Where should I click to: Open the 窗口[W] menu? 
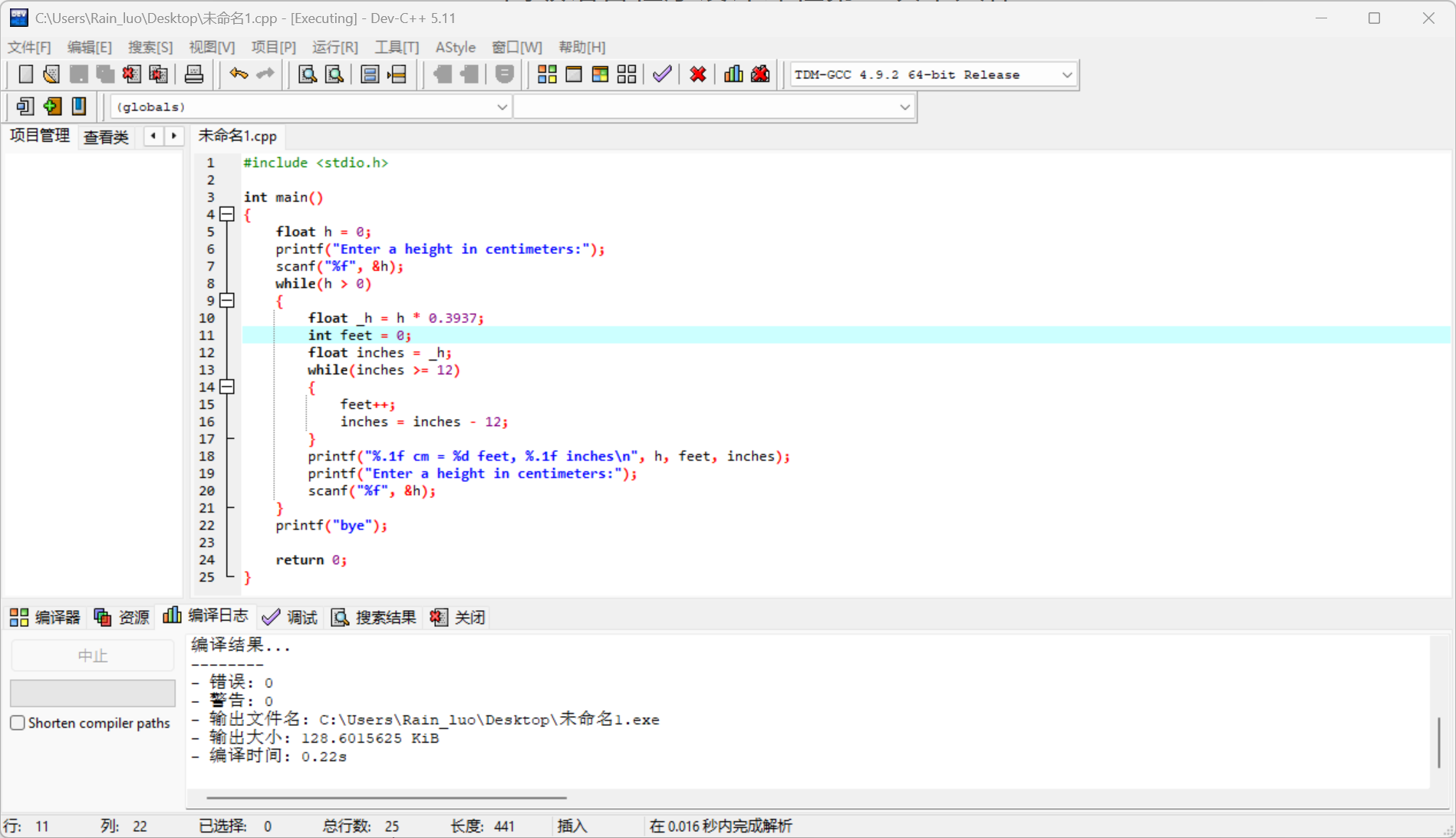[516, 47]
